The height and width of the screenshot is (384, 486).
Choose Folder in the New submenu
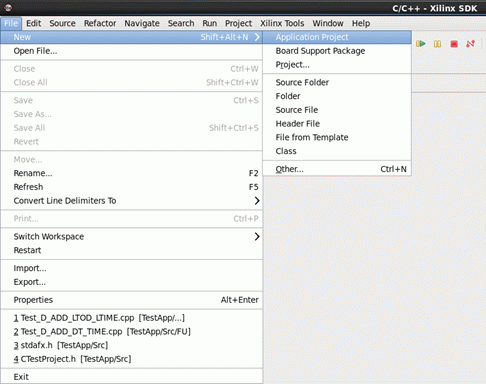pos(337,96)
